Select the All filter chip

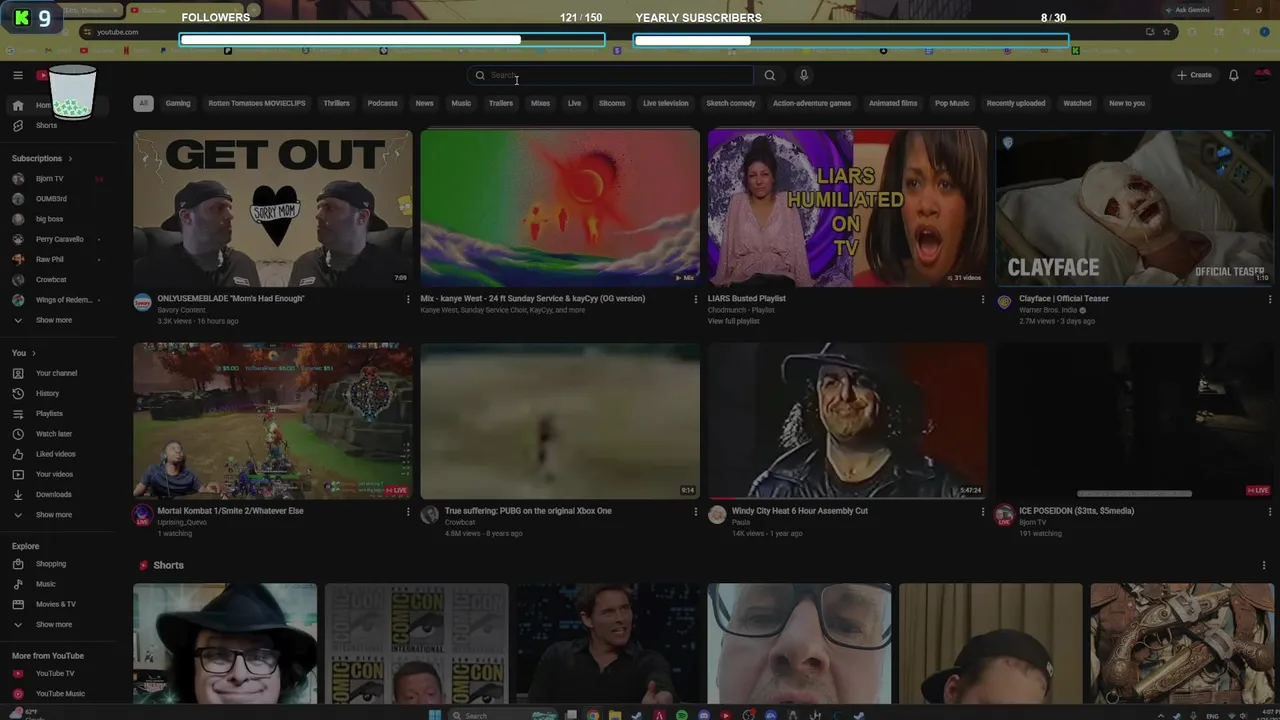143,103
